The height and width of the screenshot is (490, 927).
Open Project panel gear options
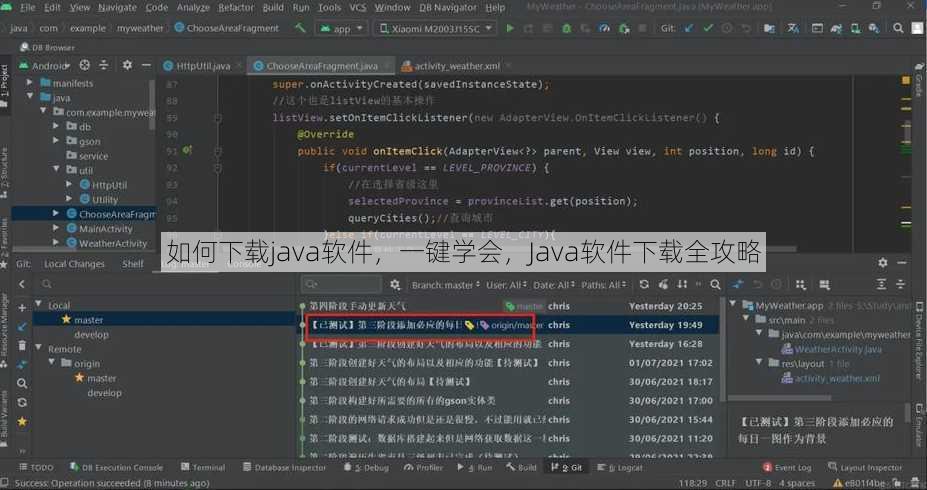coord(127,65)
